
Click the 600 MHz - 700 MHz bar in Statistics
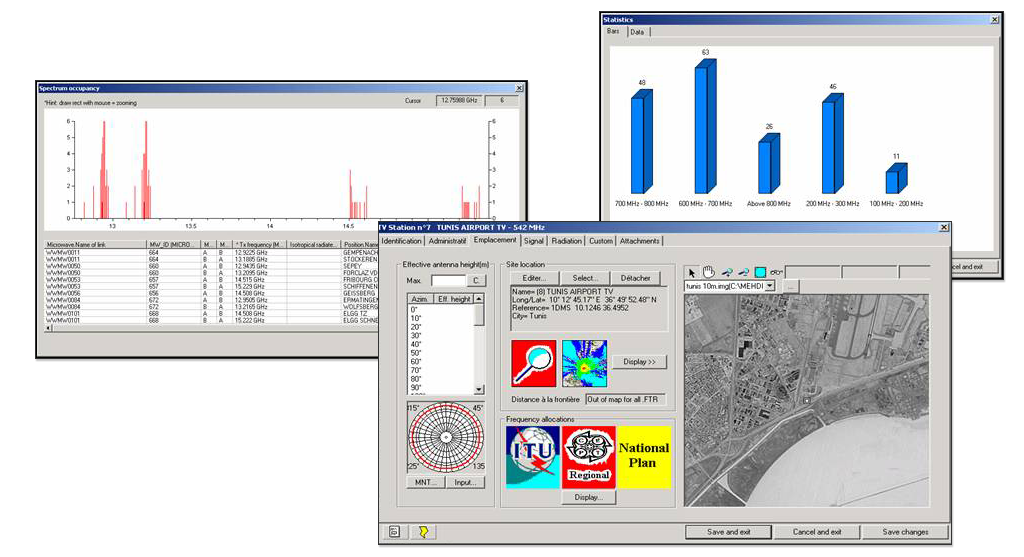[705, 127]
